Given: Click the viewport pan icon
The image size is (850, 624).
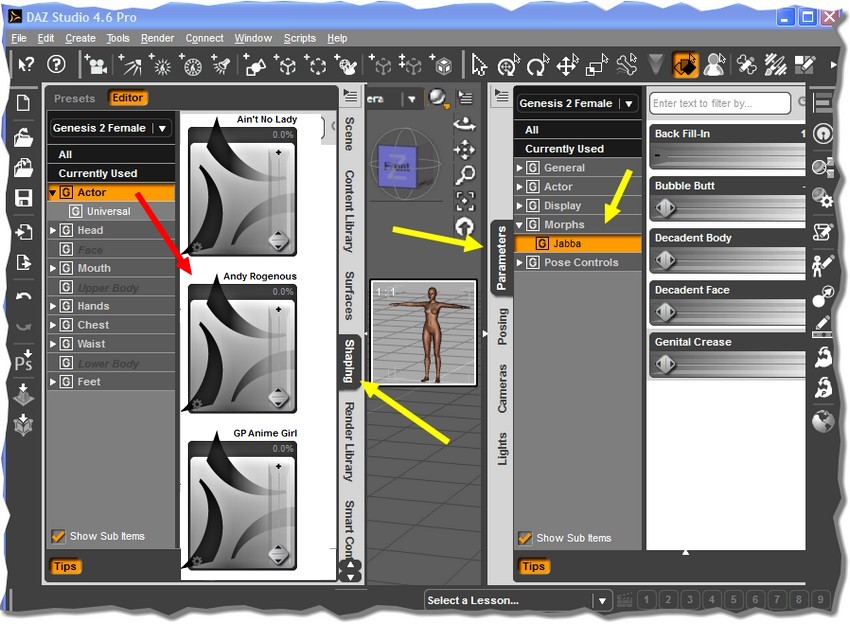Looking at the screenshot, I should (x=465, y=150).
